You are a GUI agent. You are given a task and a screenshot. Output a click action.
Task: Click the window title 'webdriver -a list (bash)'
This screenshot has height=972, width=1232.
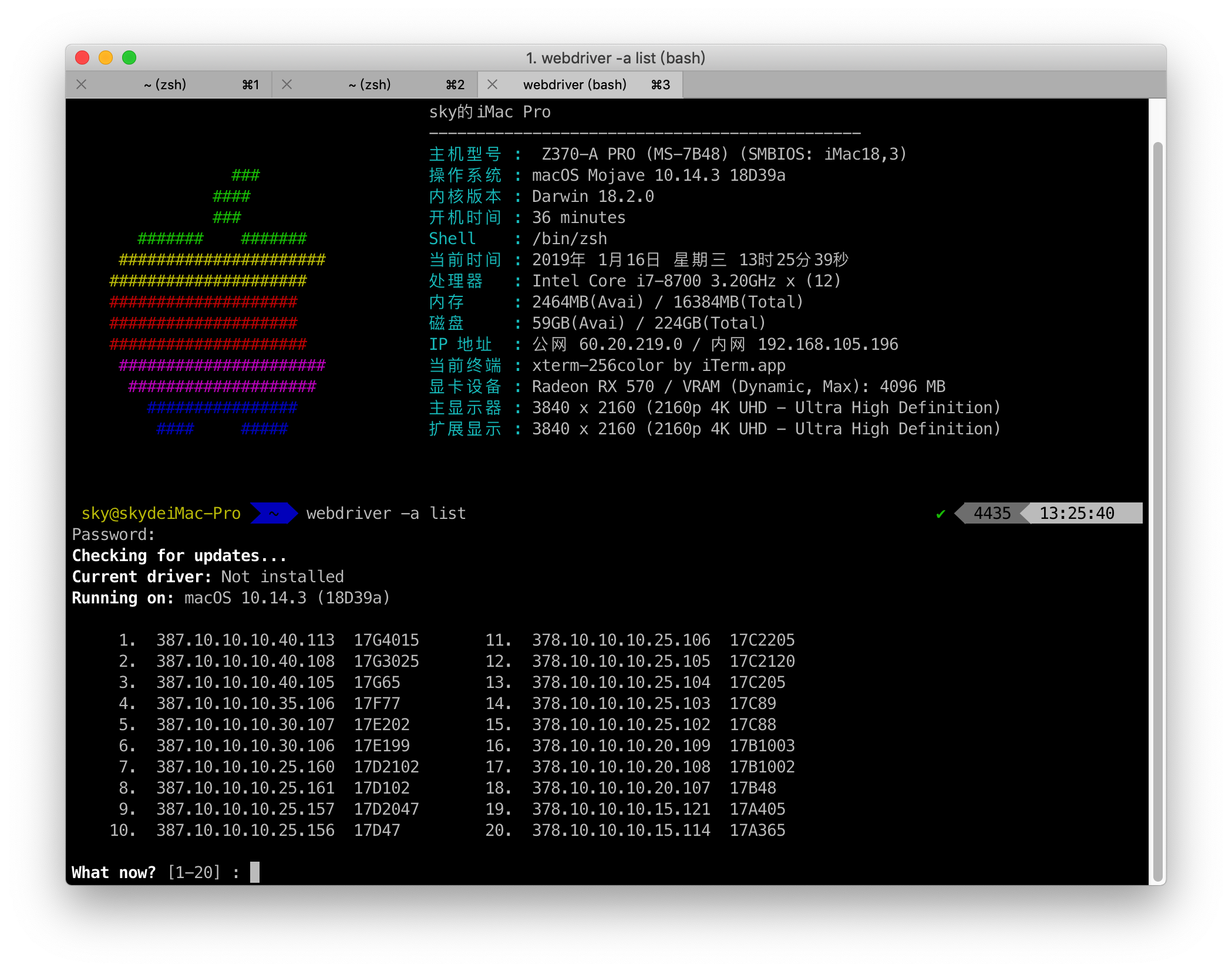coord(615,58)
